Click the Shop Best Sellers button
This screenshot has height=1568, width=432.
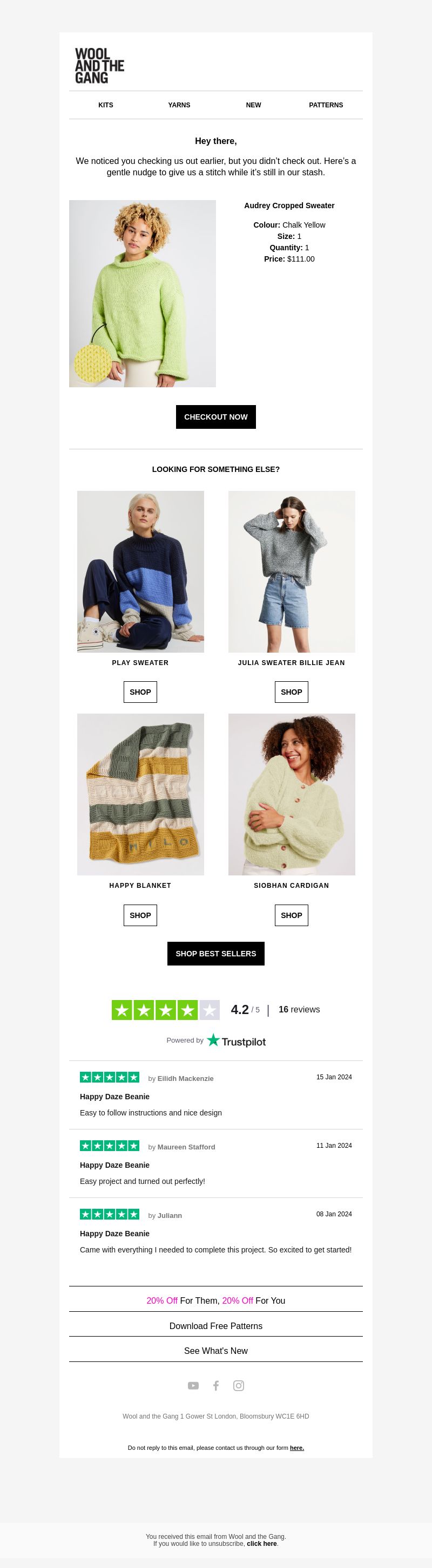coord(215,953)
